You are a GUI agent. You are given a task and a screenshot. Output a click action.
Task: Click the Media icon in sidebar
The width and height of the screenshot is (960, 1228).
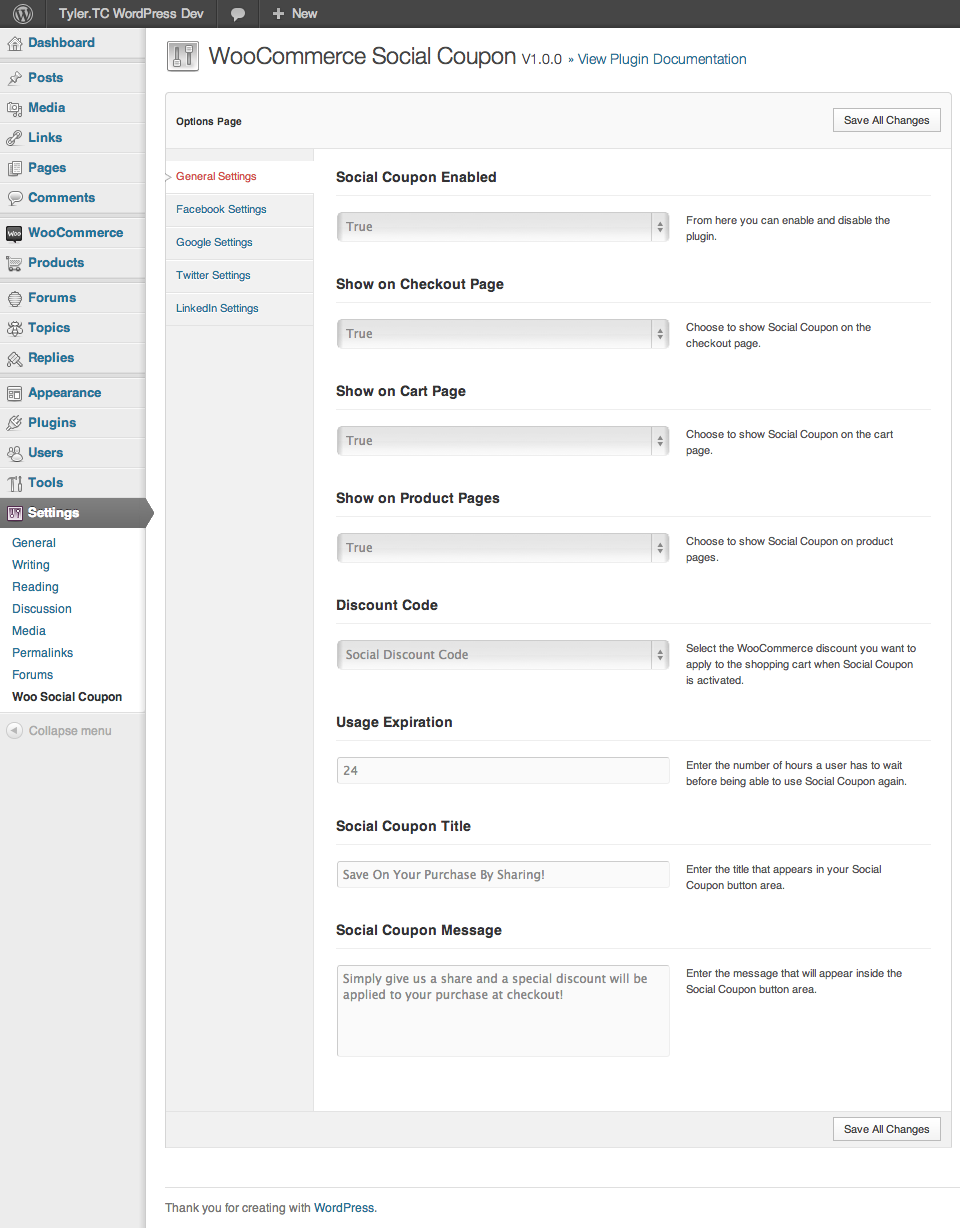point(15,108)
